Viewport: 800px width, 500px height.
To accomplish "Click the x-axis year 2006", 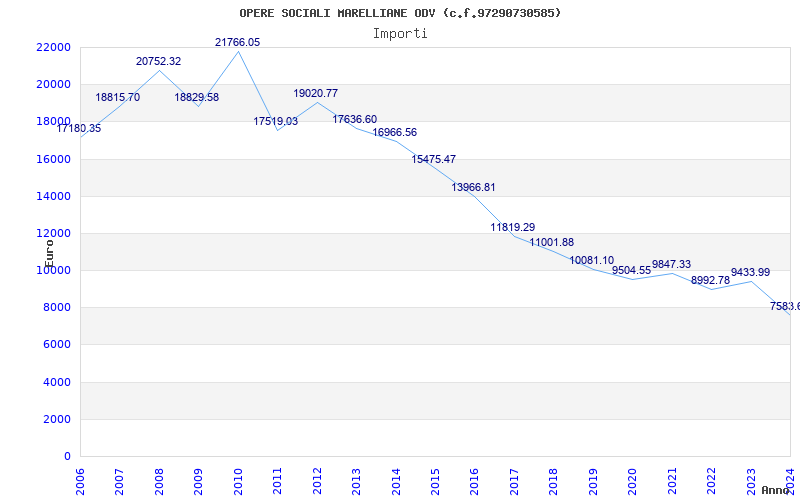I will 80,481.
